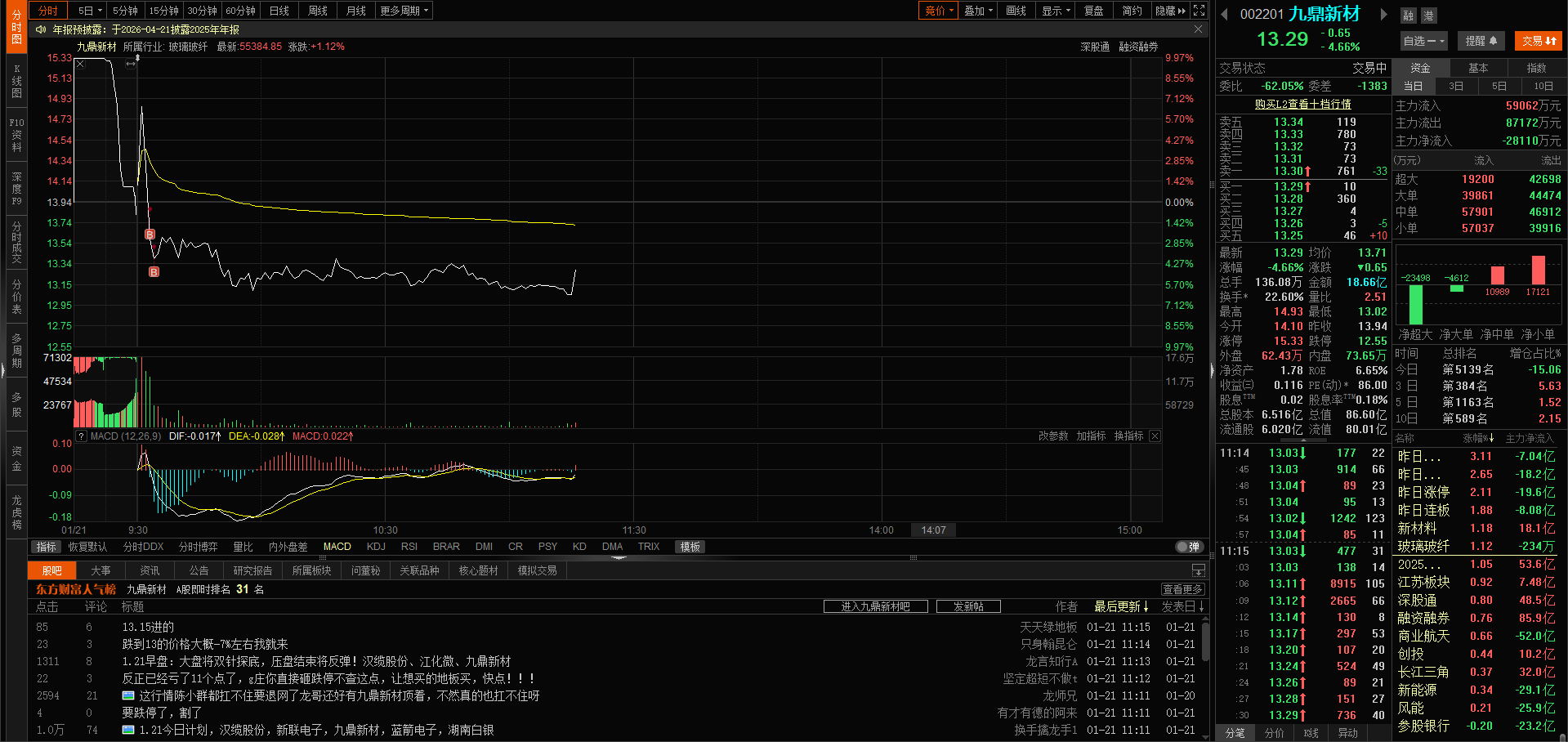Click 查看更多 button
Screen dimensions: 1568x742
[1182, 589]
